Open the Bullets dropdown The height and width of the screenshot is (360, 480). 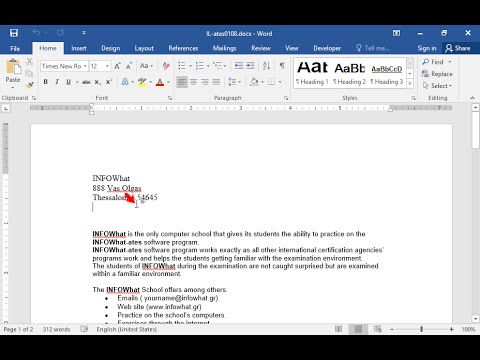[191, 66]
